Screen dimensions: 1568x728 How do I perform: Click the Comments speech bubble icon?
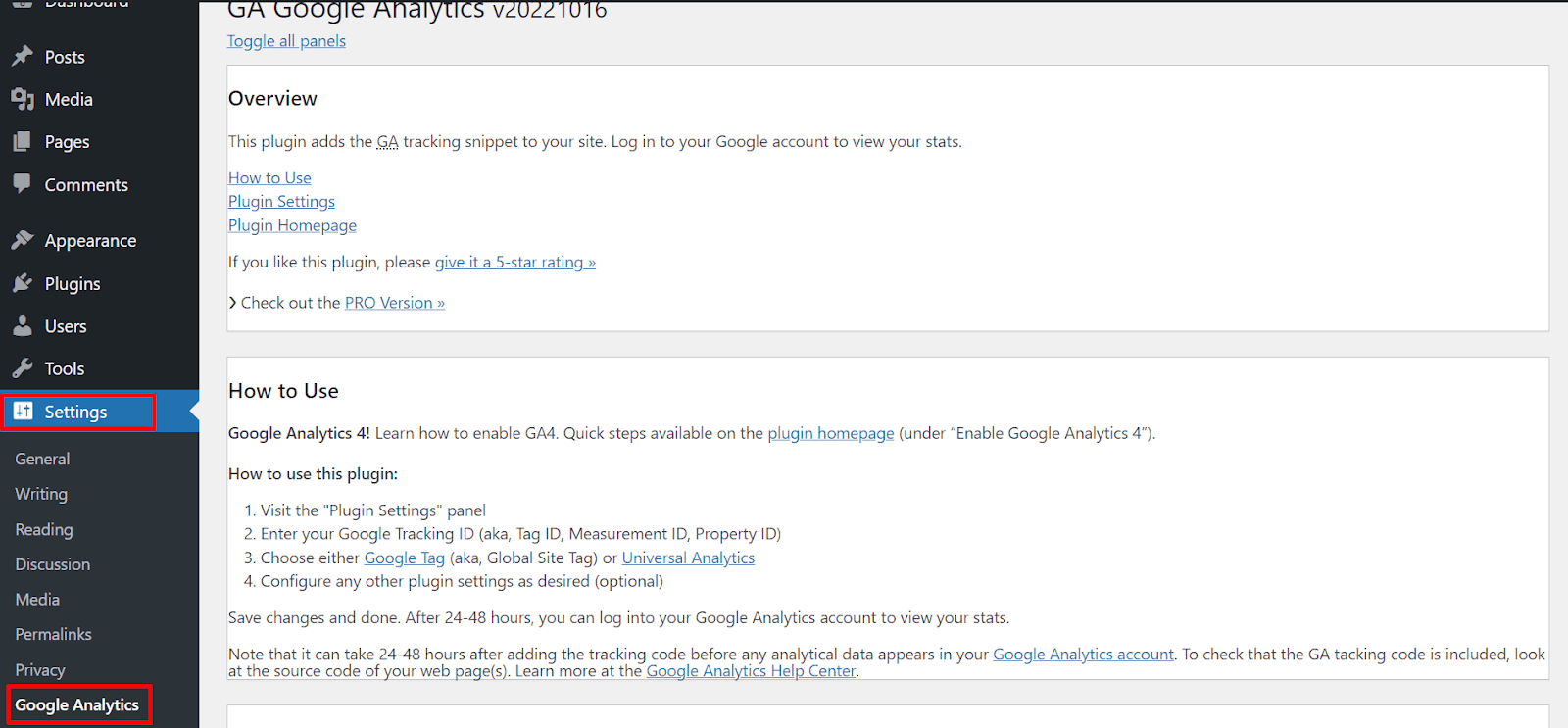[x=23, y=184]
